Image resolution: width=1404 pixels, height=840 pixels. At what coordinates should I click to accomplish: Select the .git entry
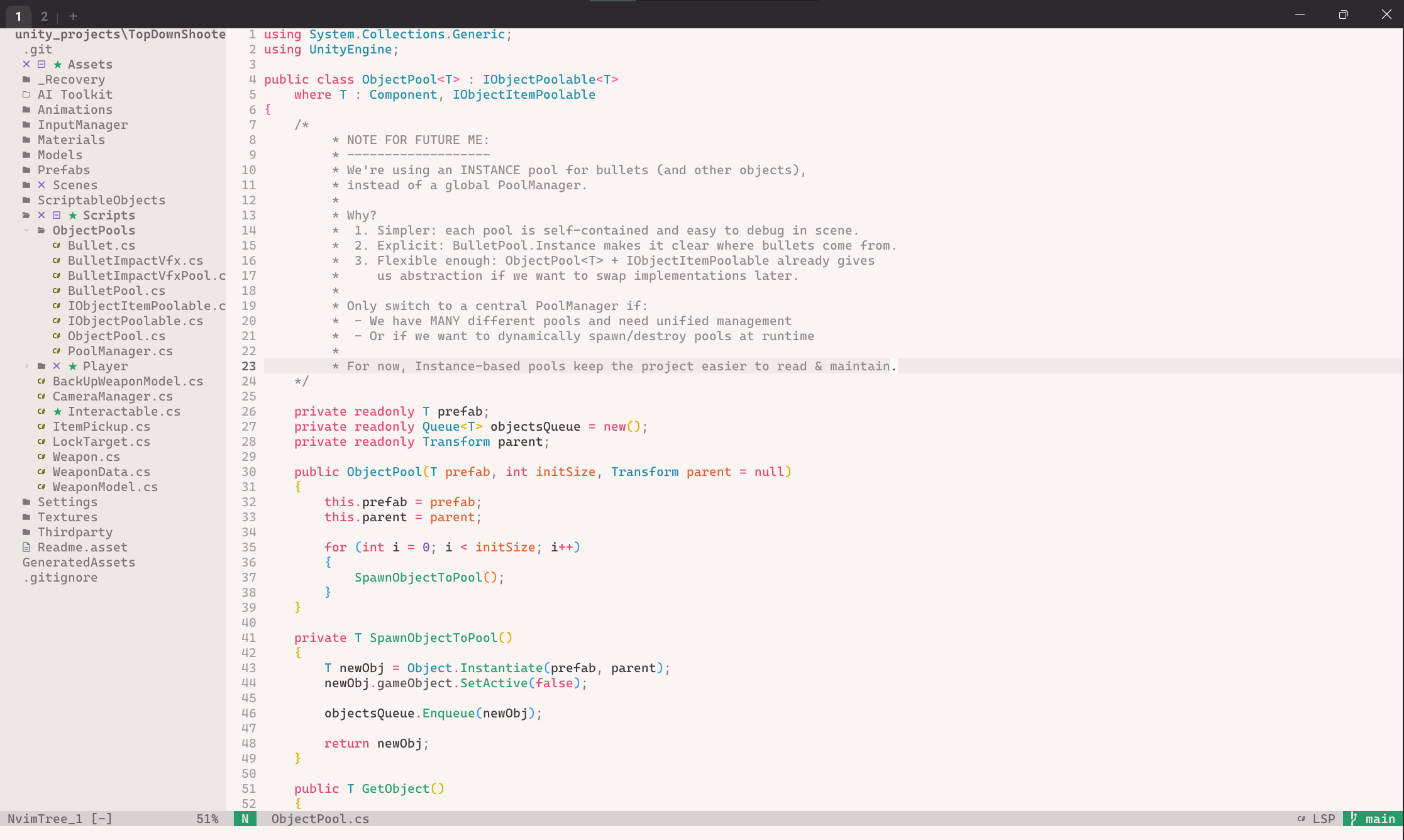tap(38, 50)
